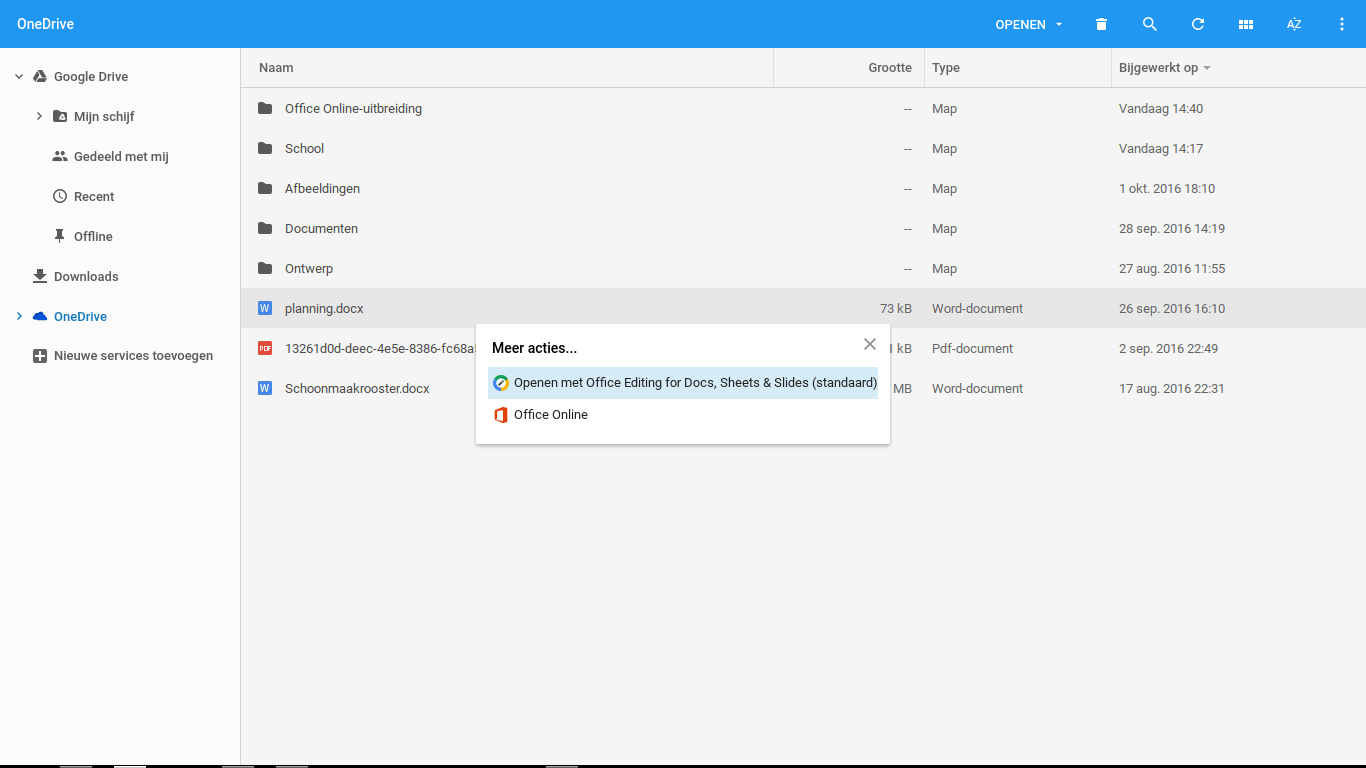Click the 73 kB size cell
The width and height of the screenshot is (1366, 768).
tap(896, 308)
